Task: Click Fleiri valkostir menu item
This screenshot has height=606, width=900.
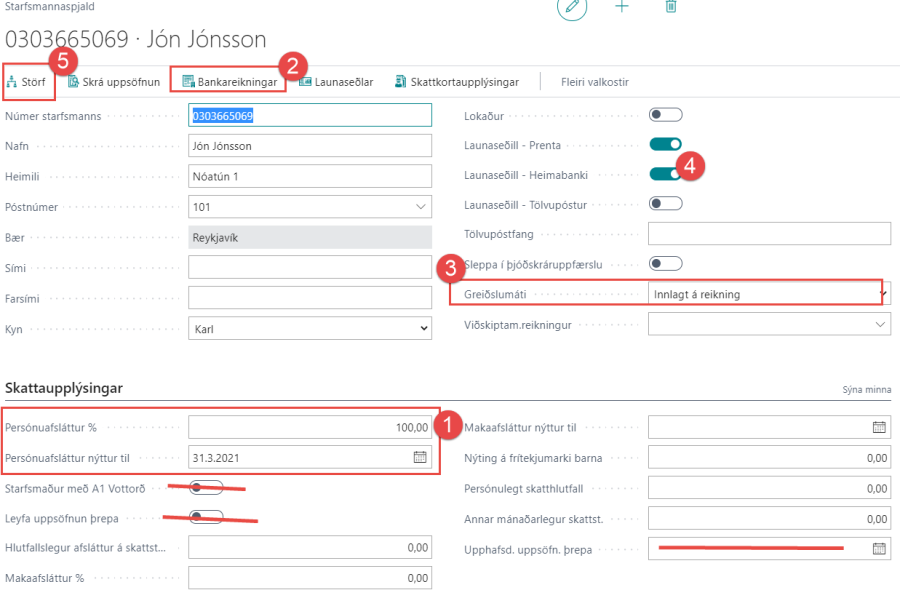Action: 594,82
